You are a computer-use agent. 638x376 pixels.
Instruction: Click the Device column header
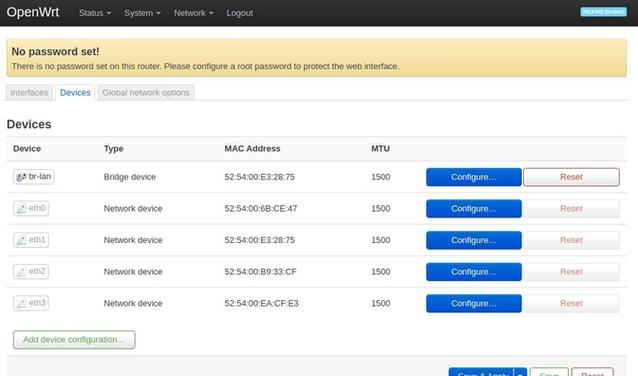pos(27,149)
